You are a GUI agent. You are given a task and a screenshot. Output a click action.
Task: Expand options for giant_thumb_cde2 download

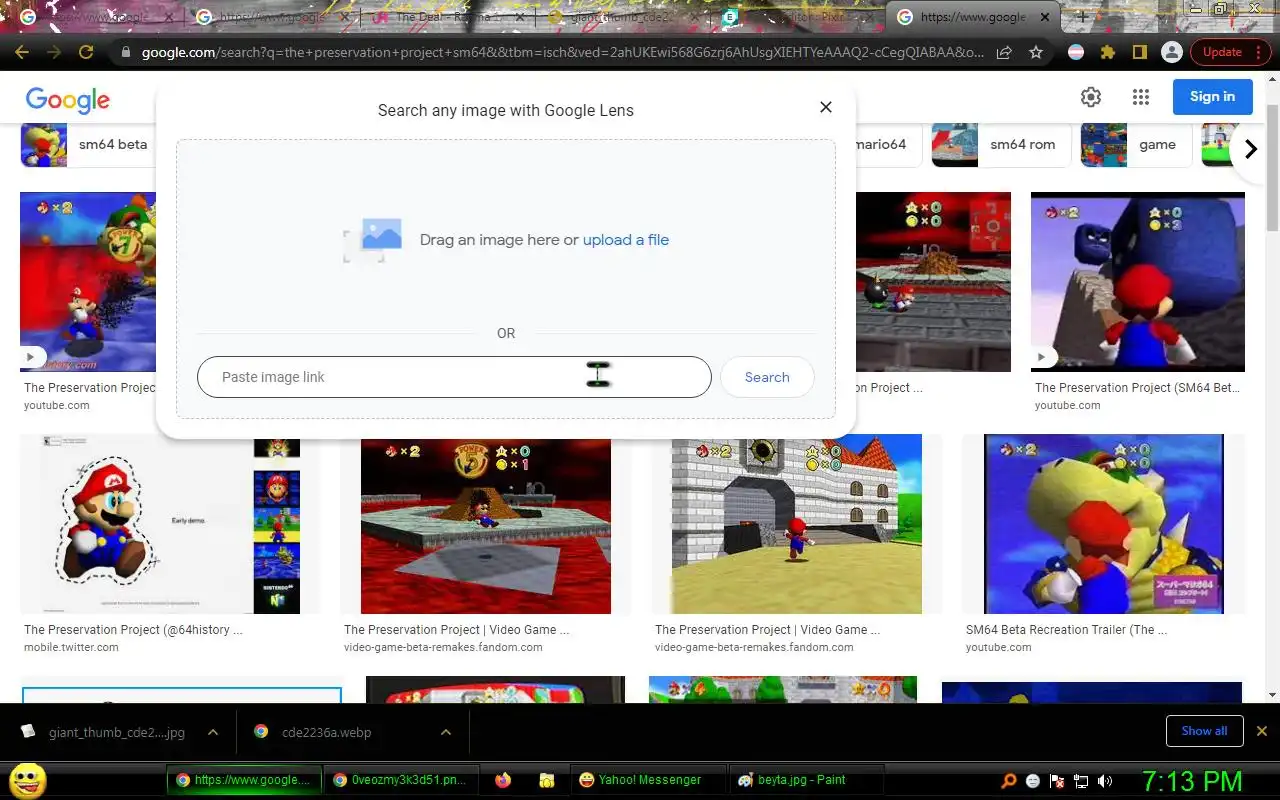pos(213,732)
